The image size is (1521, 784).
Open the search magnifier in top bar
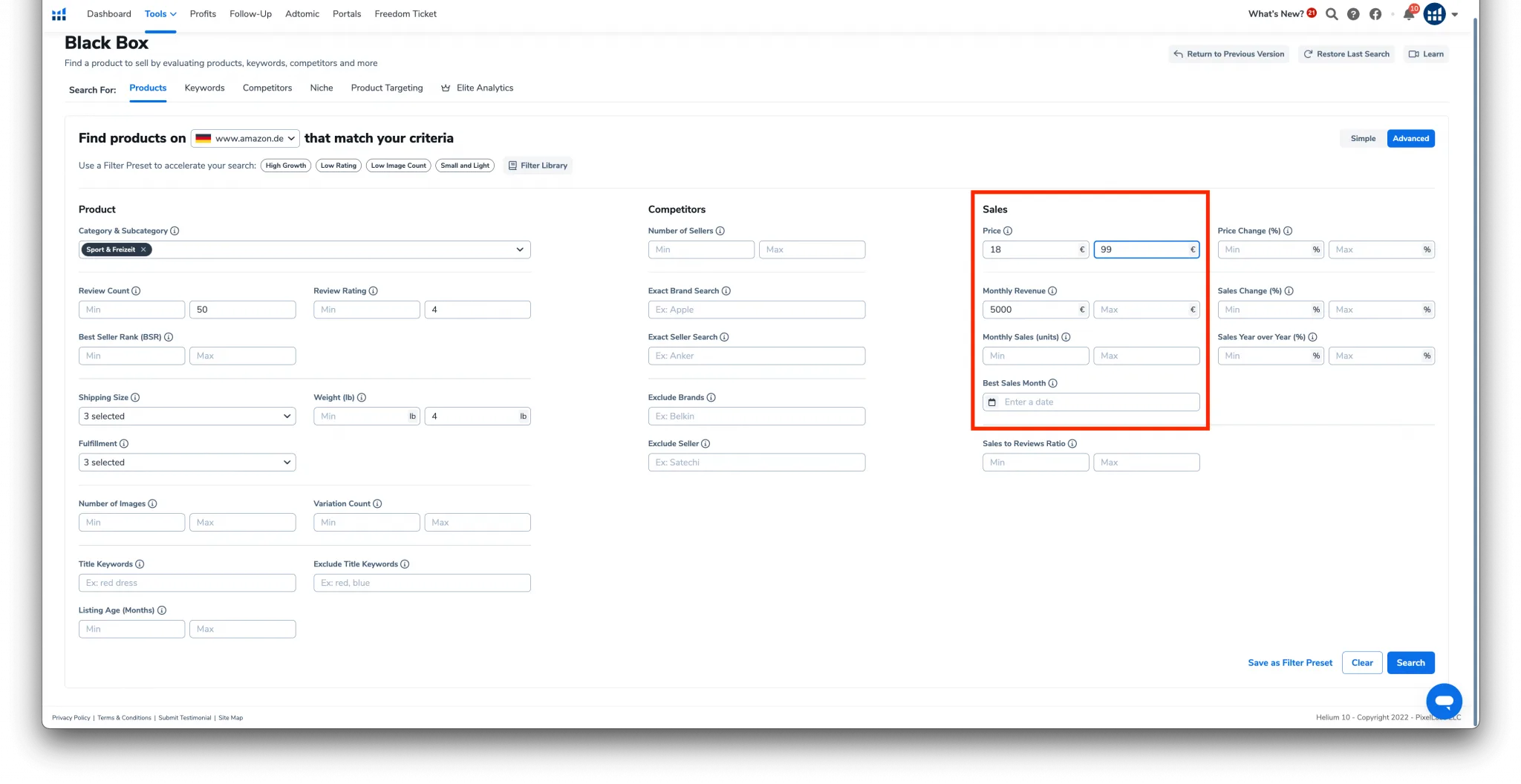[x=1332, y=14]
